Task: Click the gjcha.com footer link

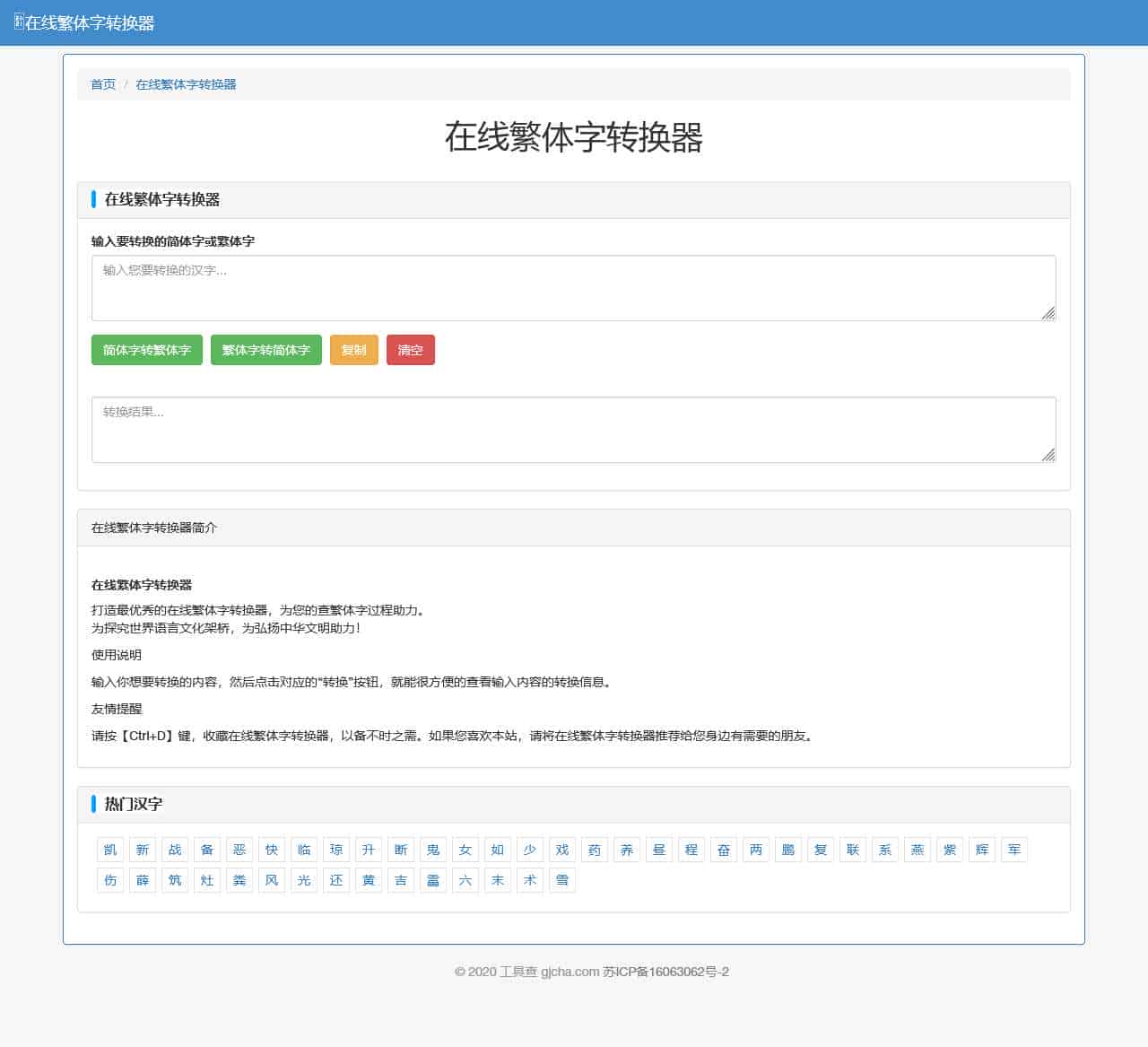Action: point(569,971)
